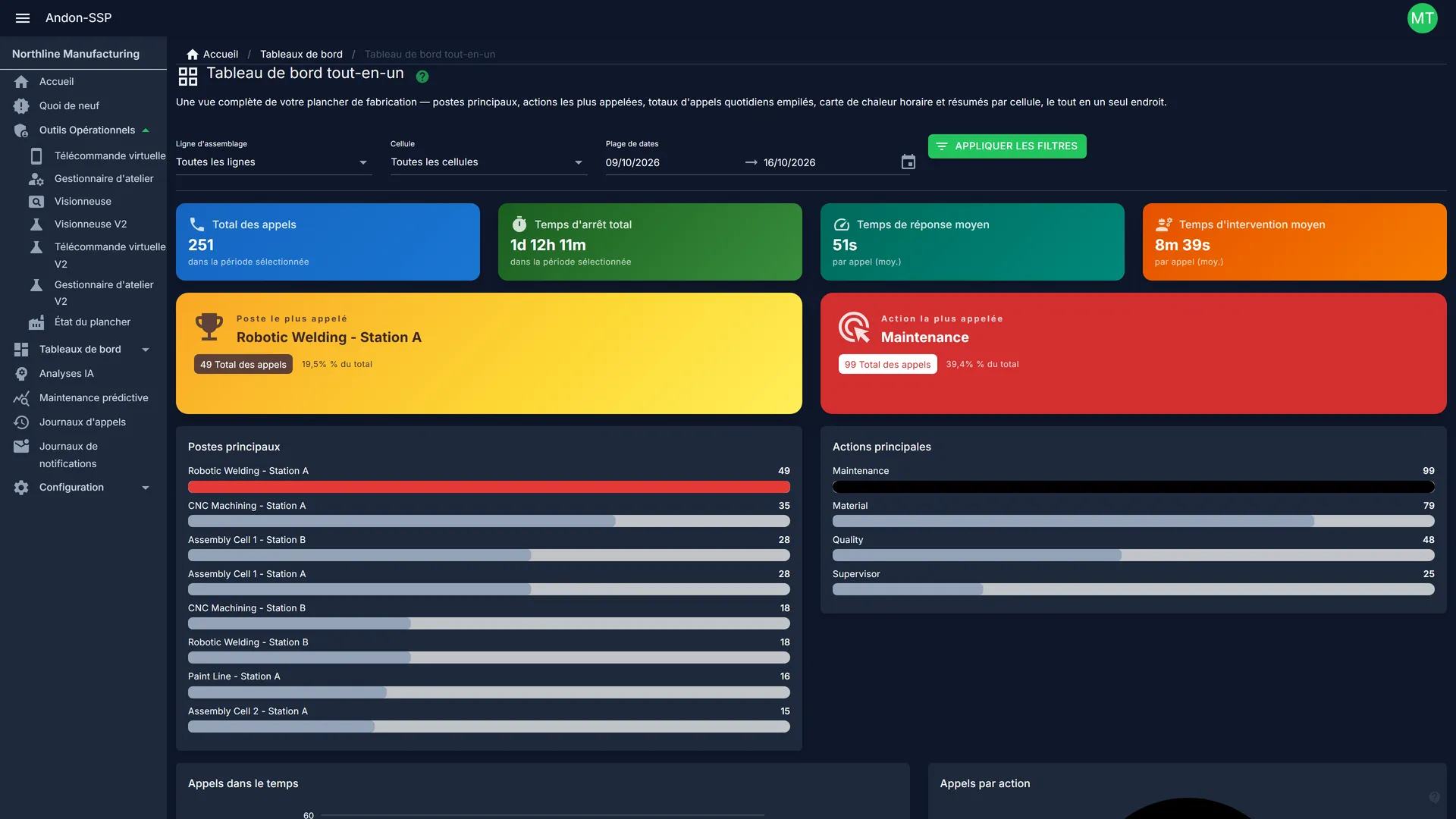Viewport: 1456px width, 819px height.
Task: Click the Total des appels blue card
Action: pos(328,242)
